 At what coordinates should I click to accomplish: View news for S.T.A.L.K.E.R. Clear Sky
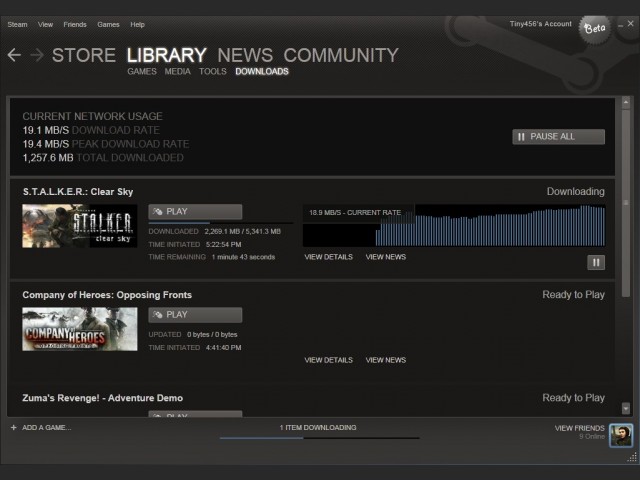pos(386,257)
